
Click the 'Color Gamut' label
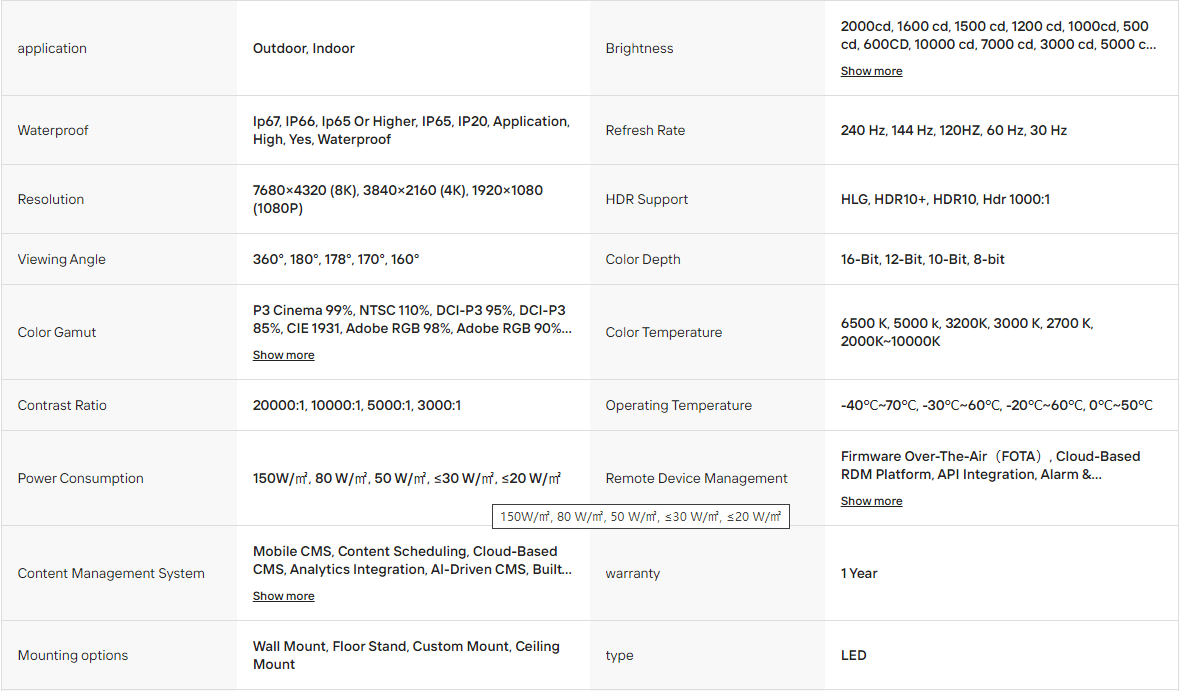56,332
